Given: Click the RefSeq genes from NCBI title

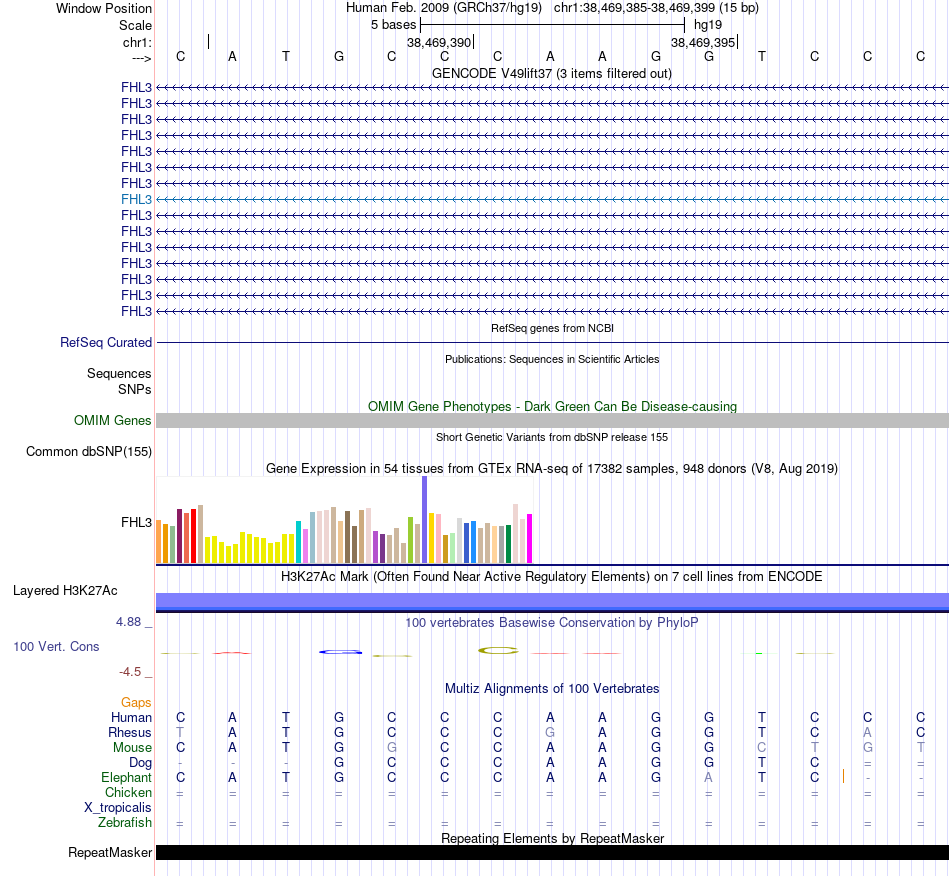Looking at the screenshot, I should [552, 328].
